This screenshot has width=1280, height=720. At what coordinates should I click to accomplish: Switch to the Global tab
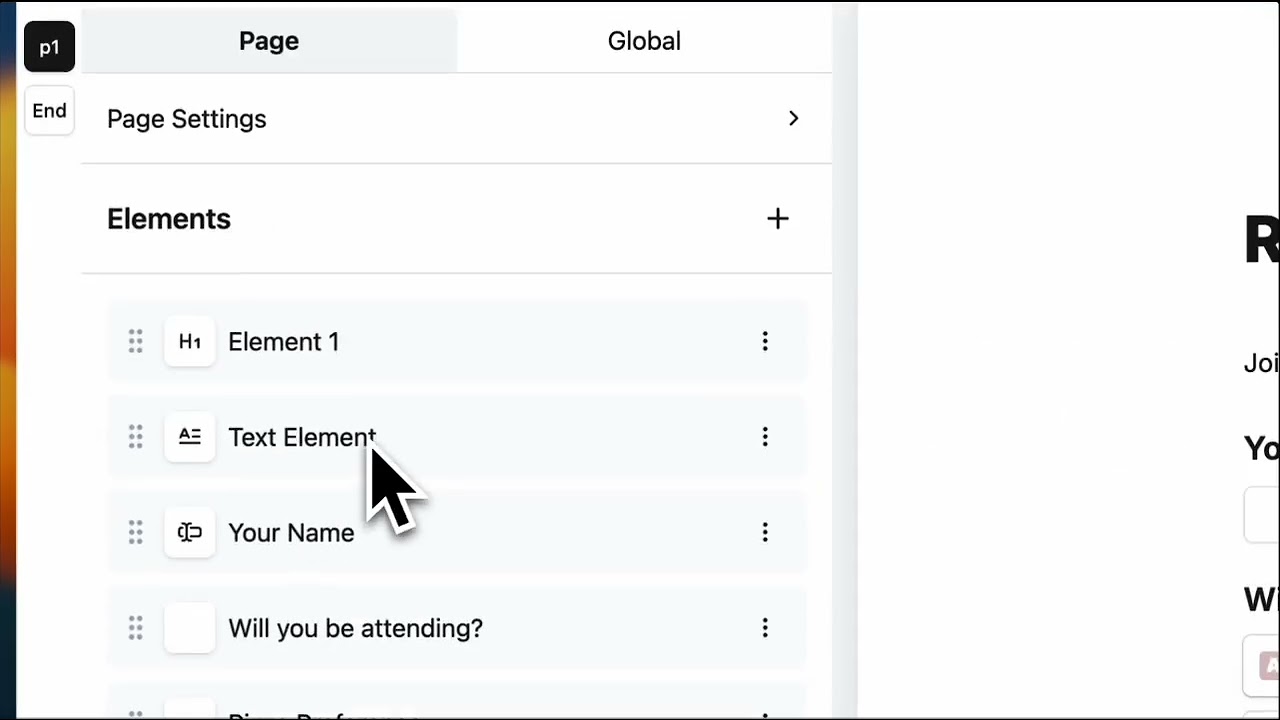644,41
